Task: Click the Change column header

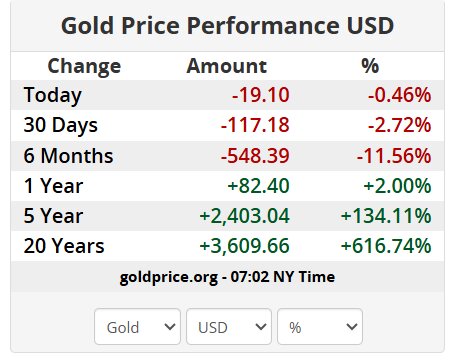Action: tap(84, 66)
